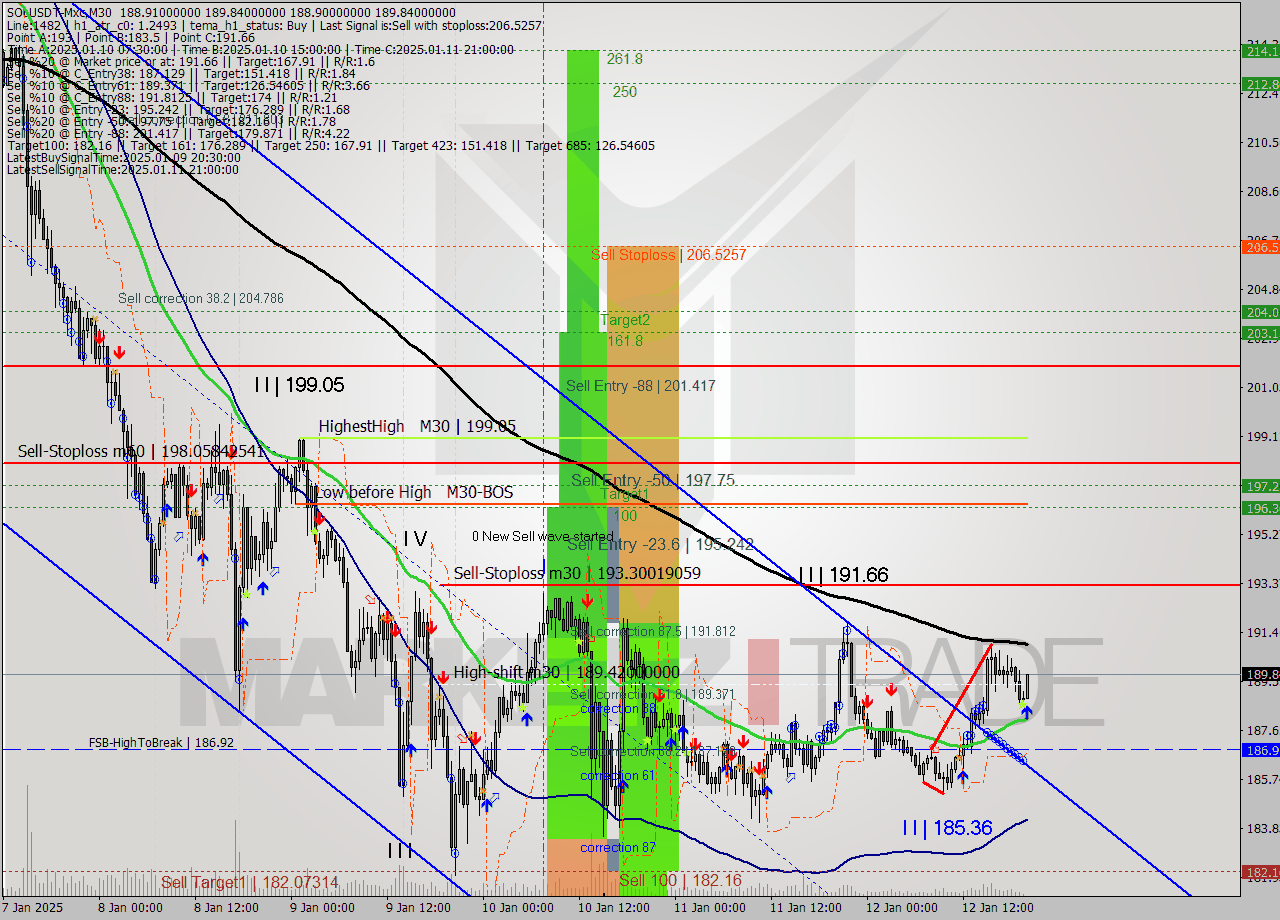This screenshot has width=1280, height=920.
Task: Click the 'Sell Entry -88 | 201.417' label
Action: (641, 386)
